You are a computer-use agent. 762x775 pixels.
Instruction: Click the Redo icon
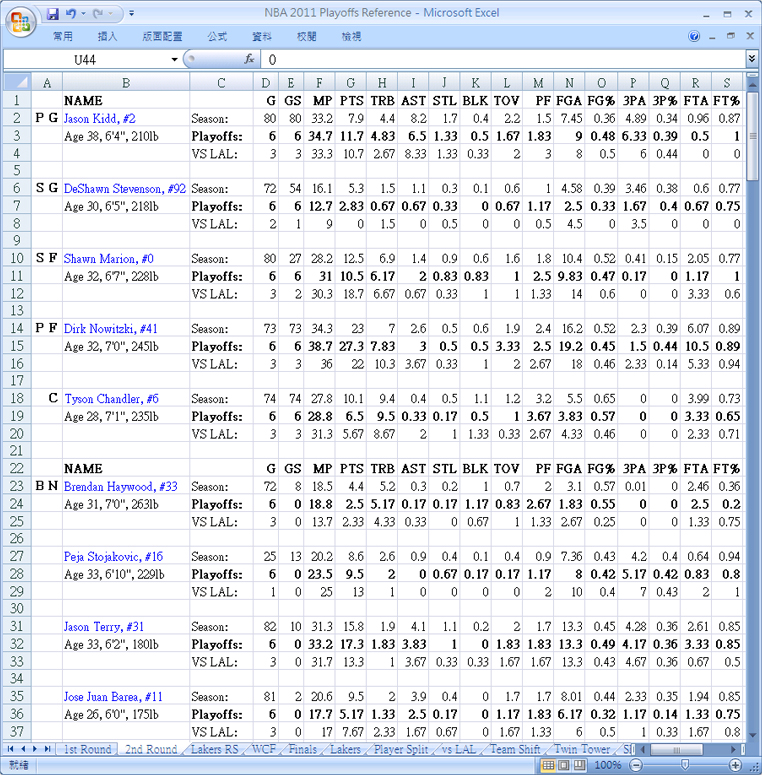pos(98,13)
